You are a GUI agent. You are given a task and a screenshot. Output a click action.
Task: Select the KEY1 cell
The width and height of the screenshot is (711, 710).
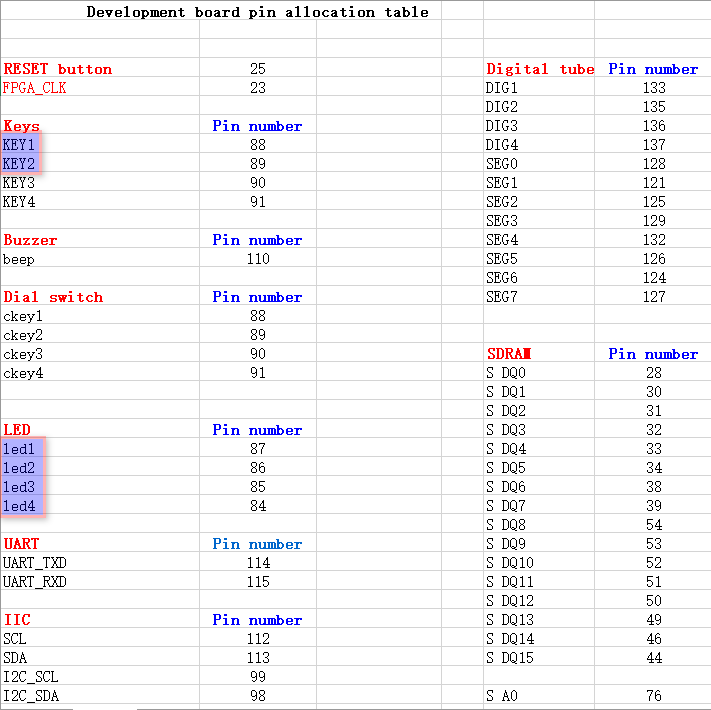pyautogui.click(x=20, y=145)
